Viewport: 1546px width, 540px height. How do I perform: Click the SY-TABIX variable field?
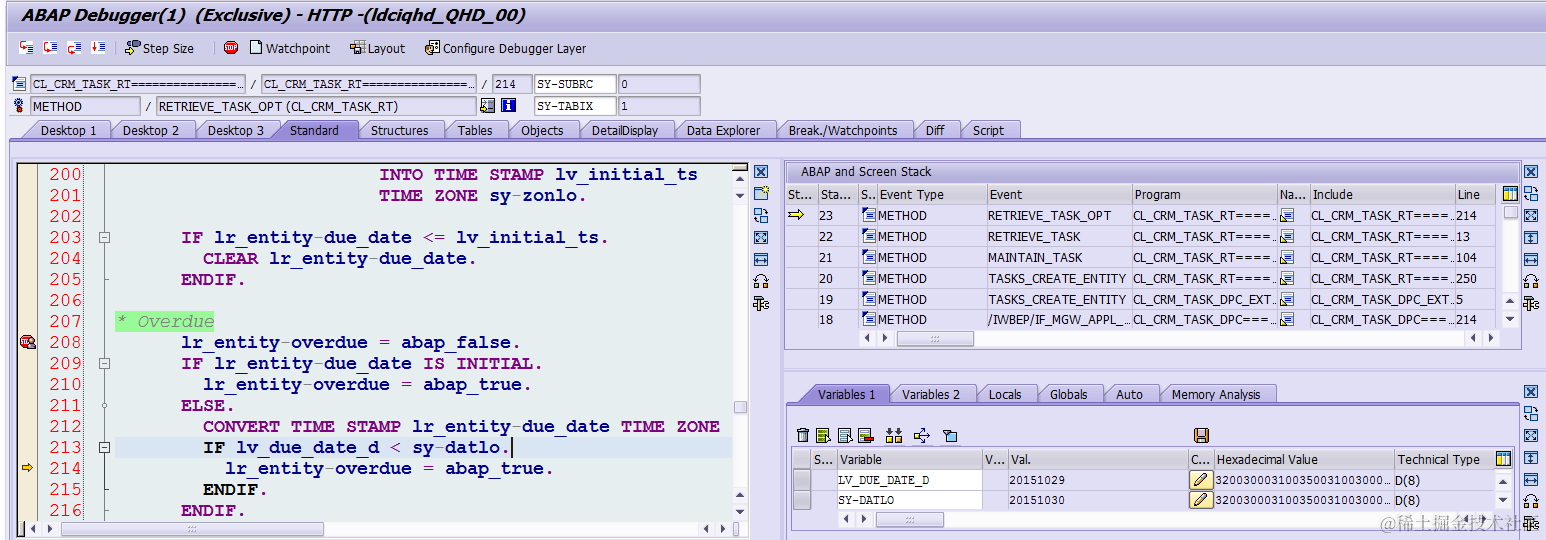pyautogui.click(x=576, y=106)
